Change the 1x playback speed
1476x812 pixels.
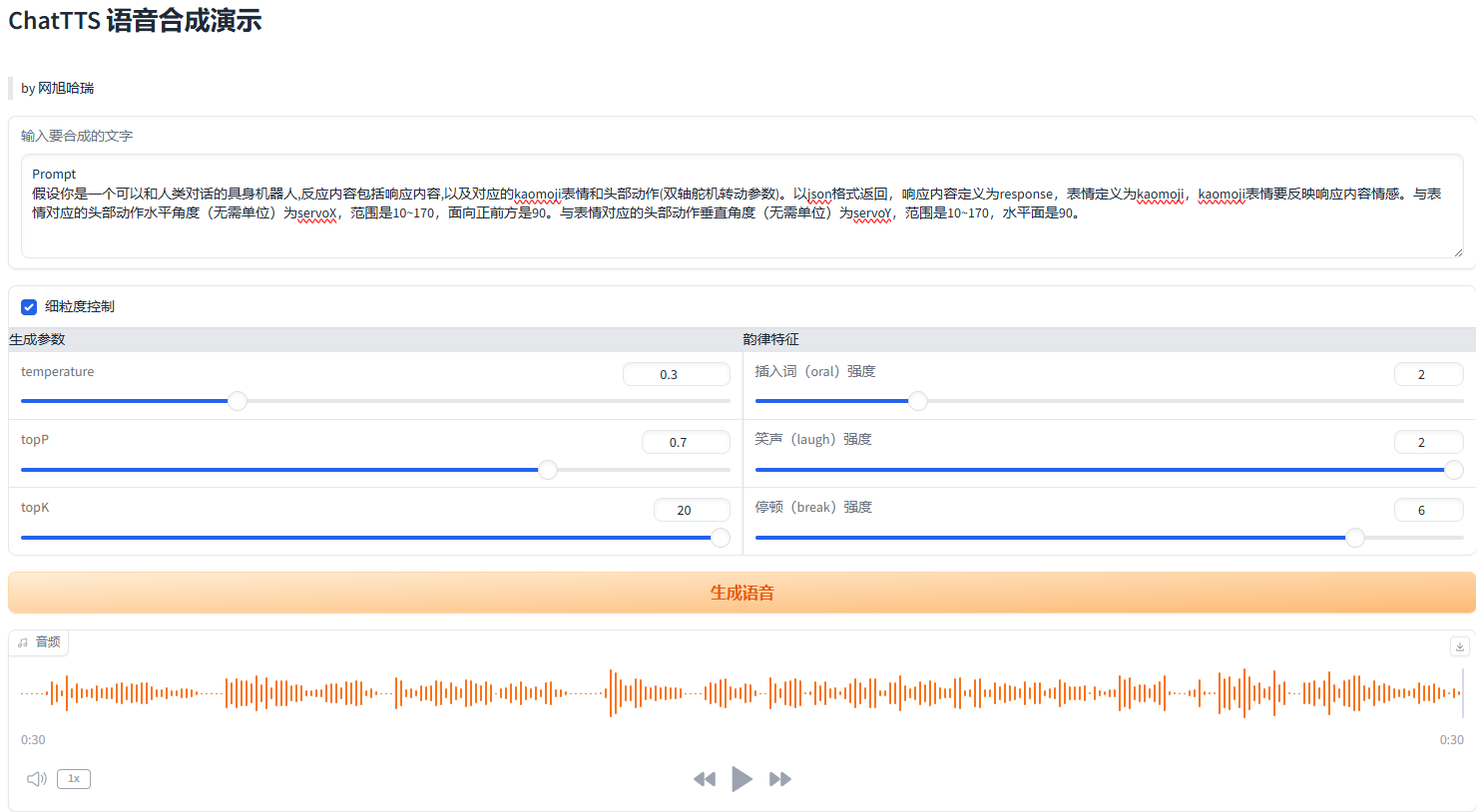[74, 779]
